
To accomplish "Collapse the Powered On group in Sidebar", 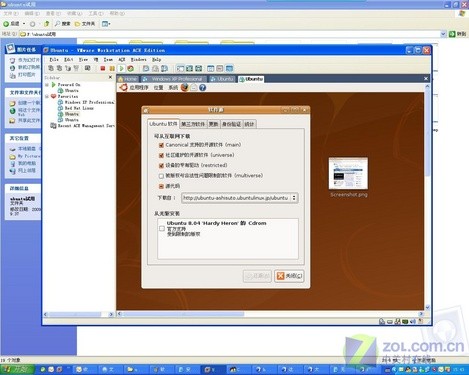I will point(47,85).
